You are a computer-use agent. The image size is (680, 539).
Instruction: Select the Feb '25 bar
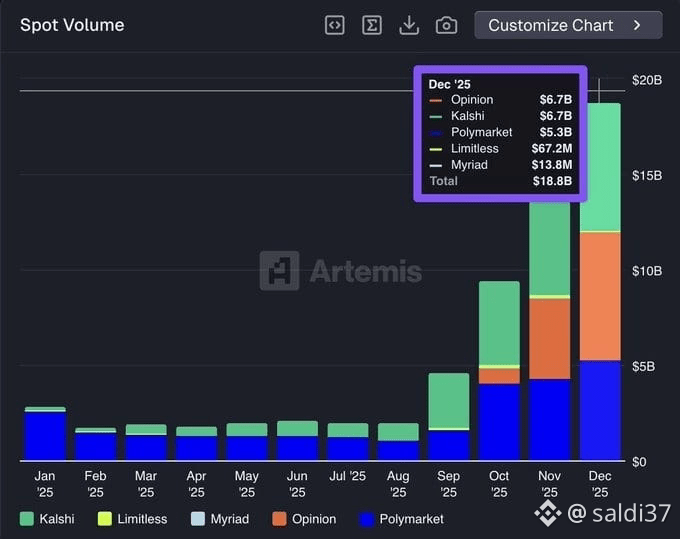pos(95,444)
